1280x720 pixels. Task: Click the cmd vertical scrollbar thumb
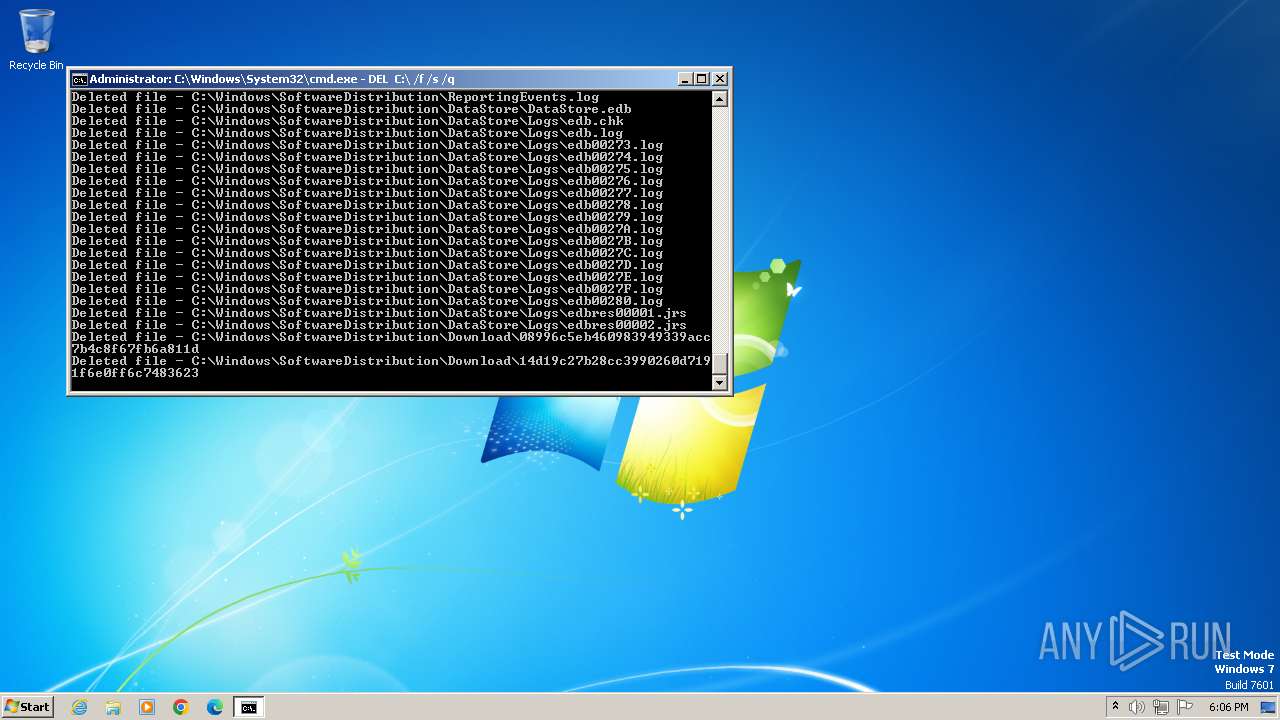click(719, 364)
